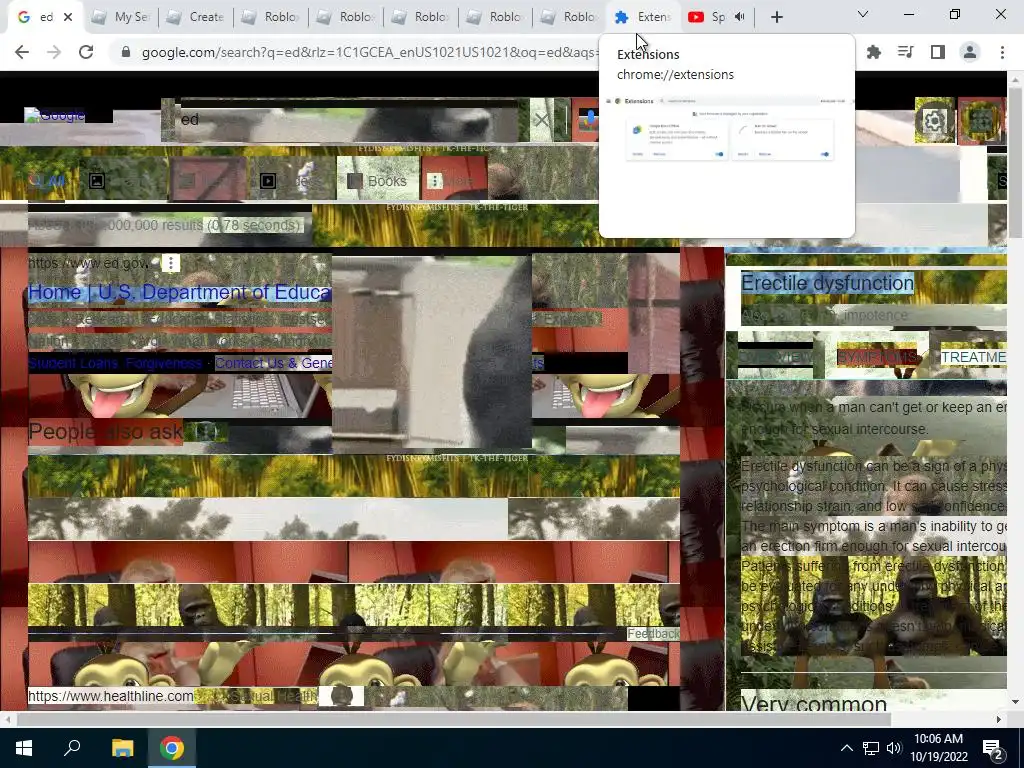Start voice search with microphone icon
Screen dimensions: 1024x768
[590, 120]
